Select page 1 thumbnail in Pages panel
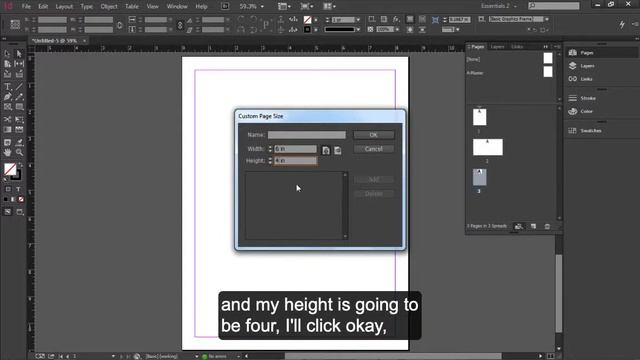 (480, 117)
